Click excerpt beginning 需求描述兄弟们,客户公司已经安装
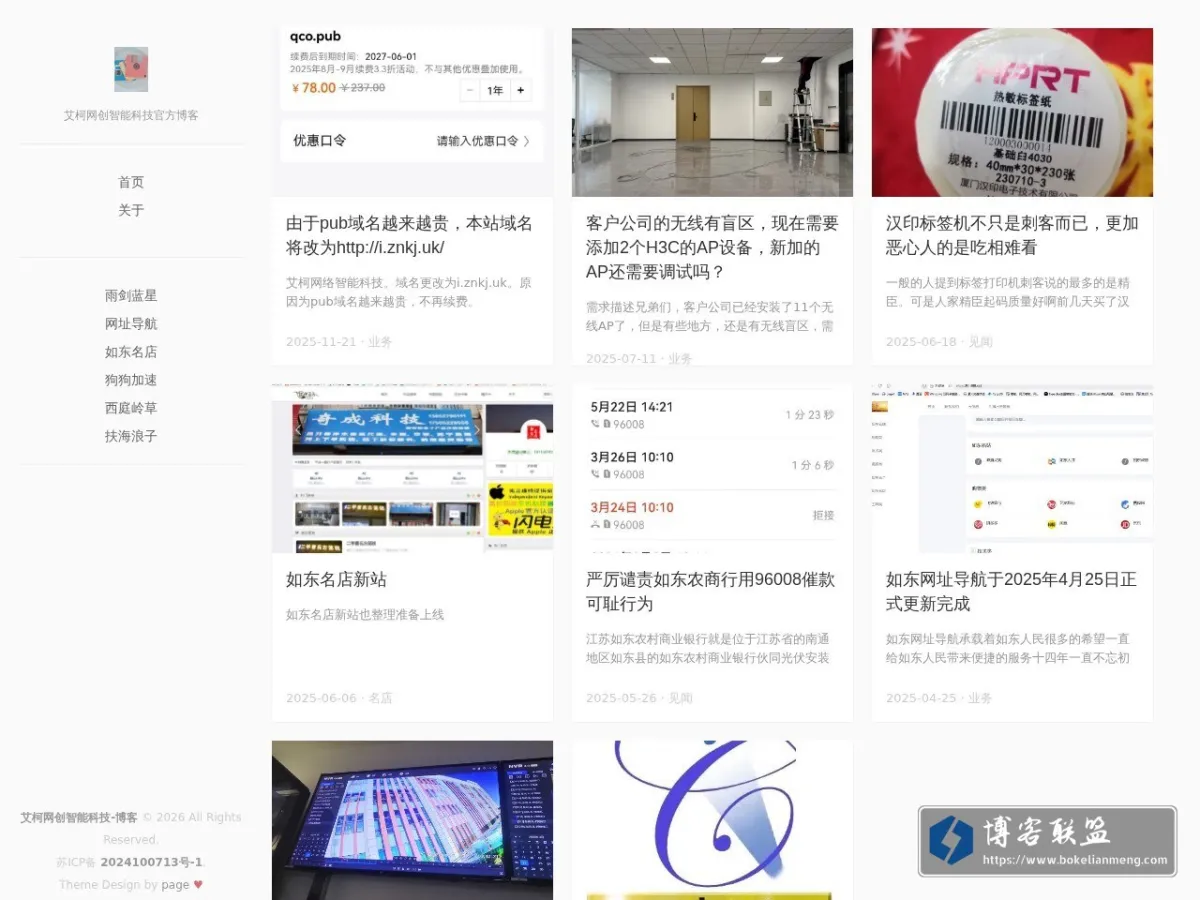 click(710, 316)
